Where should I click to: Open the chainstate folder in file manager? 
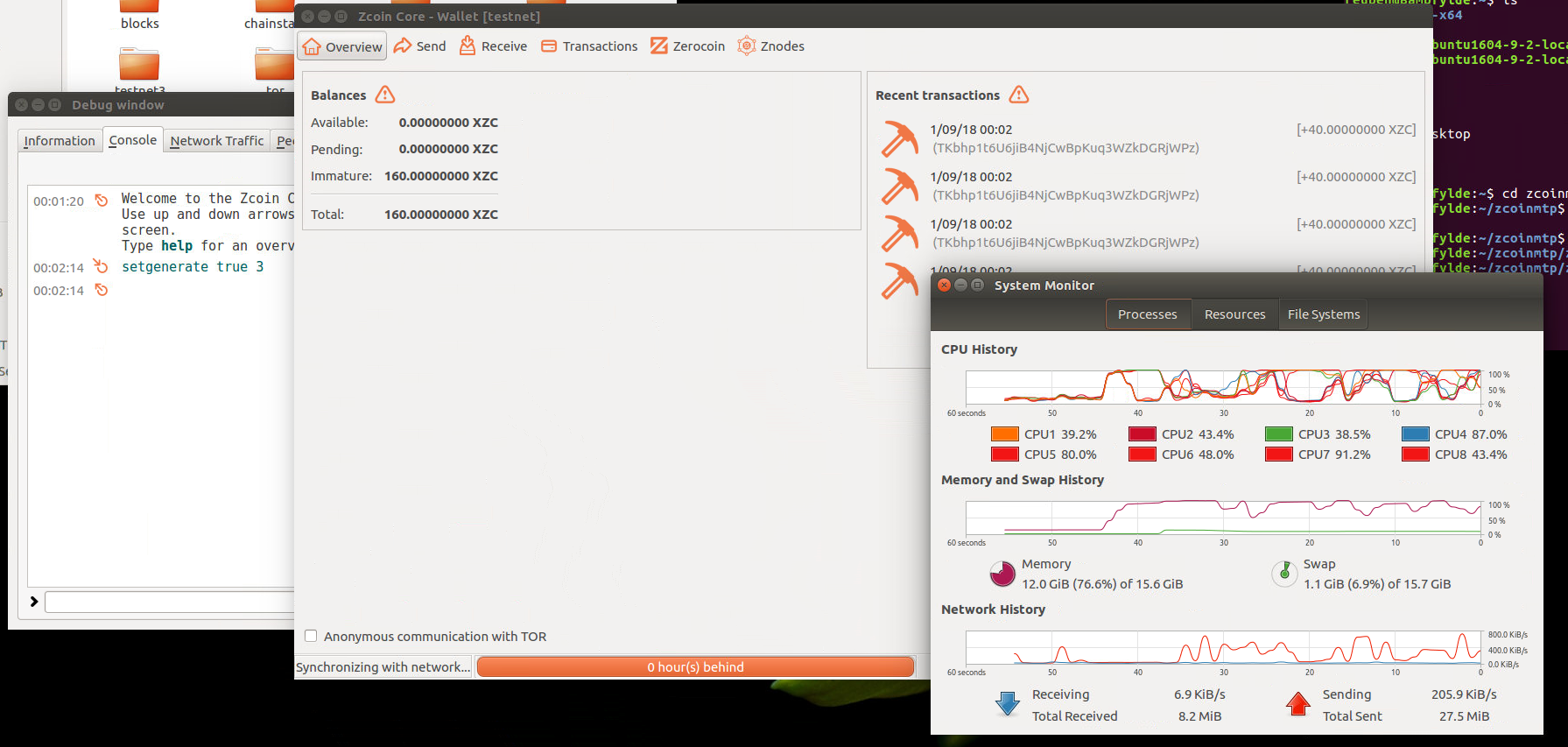click(270, 15)
